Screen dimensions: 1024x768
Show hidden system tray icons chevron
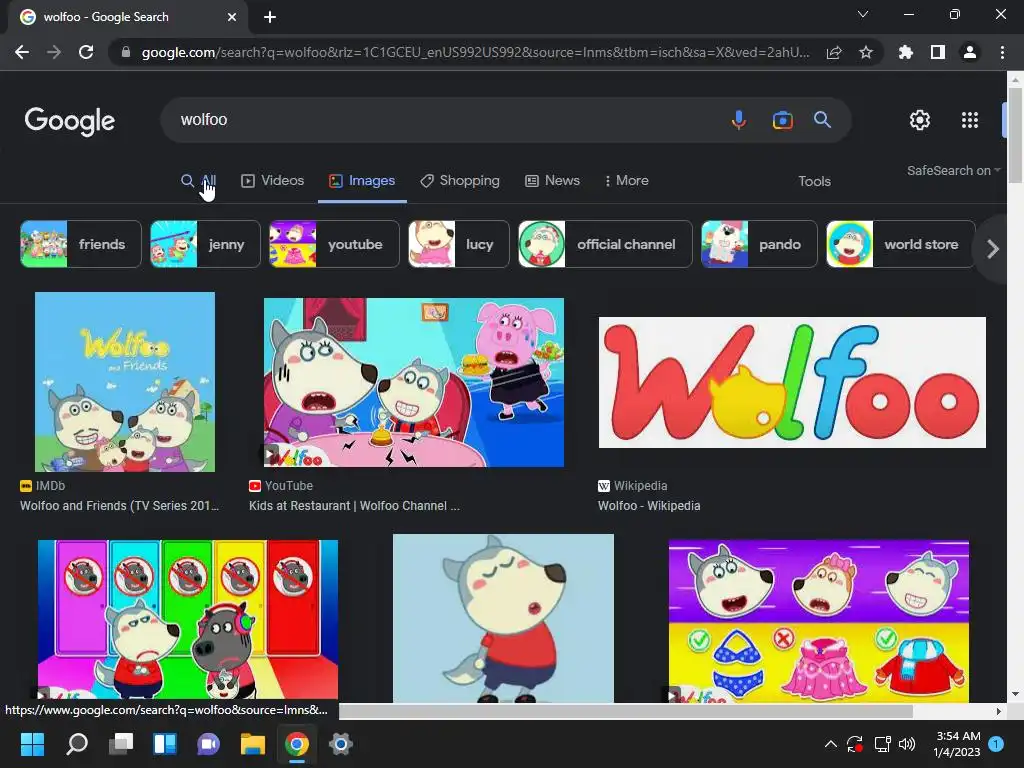831,744
